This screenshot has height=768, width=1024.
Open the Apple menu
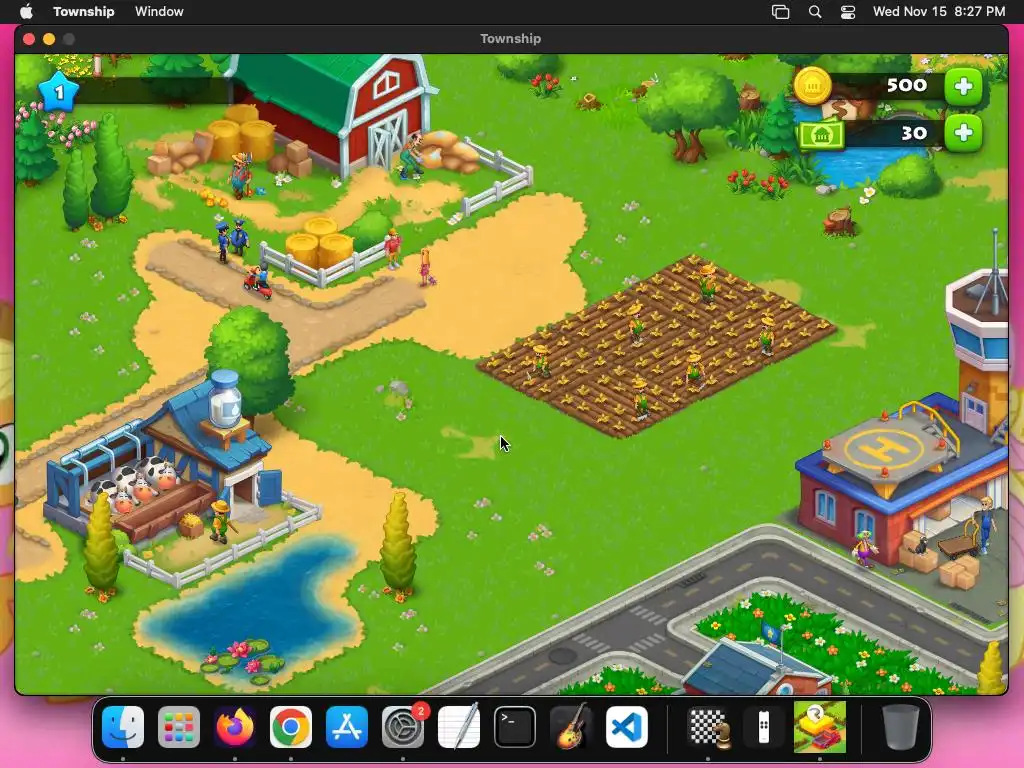coord(27,11)
